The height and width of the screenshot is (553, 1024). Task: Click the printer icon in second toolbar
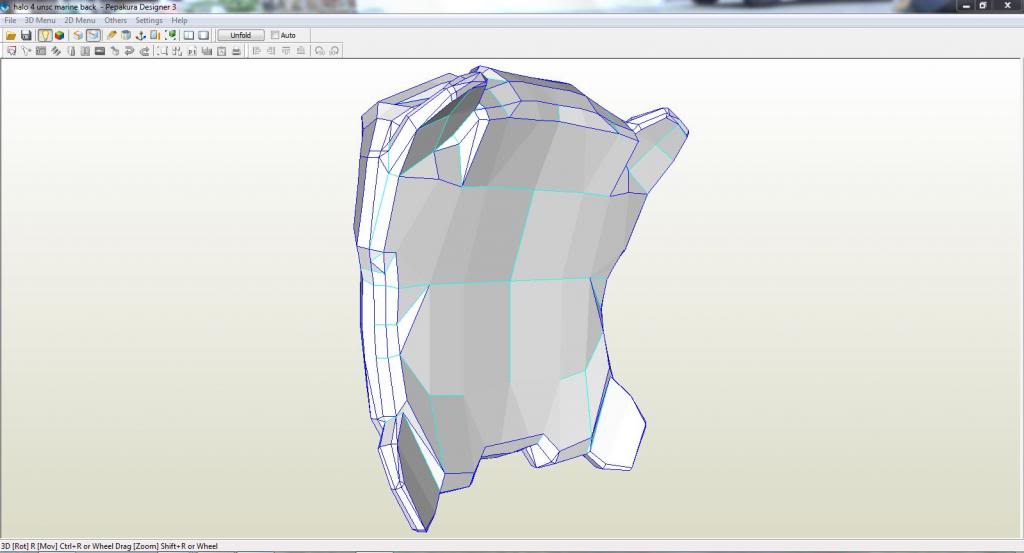pyautogui.click(x=236, y=51)
